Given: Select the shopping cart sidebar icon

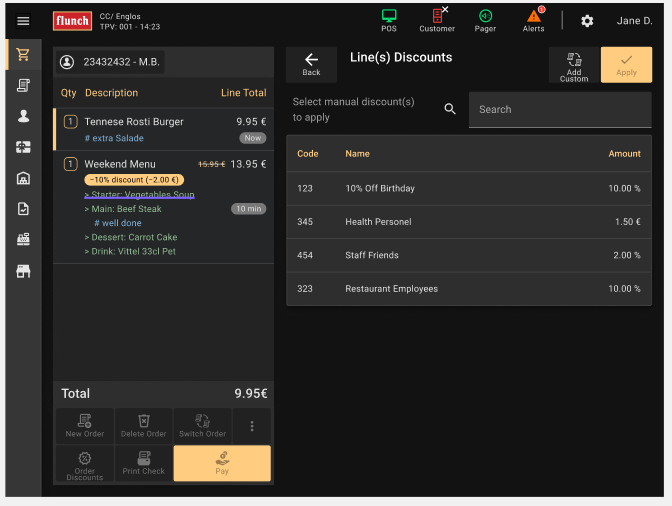Looking at the screenshot, I should point(23,55).
